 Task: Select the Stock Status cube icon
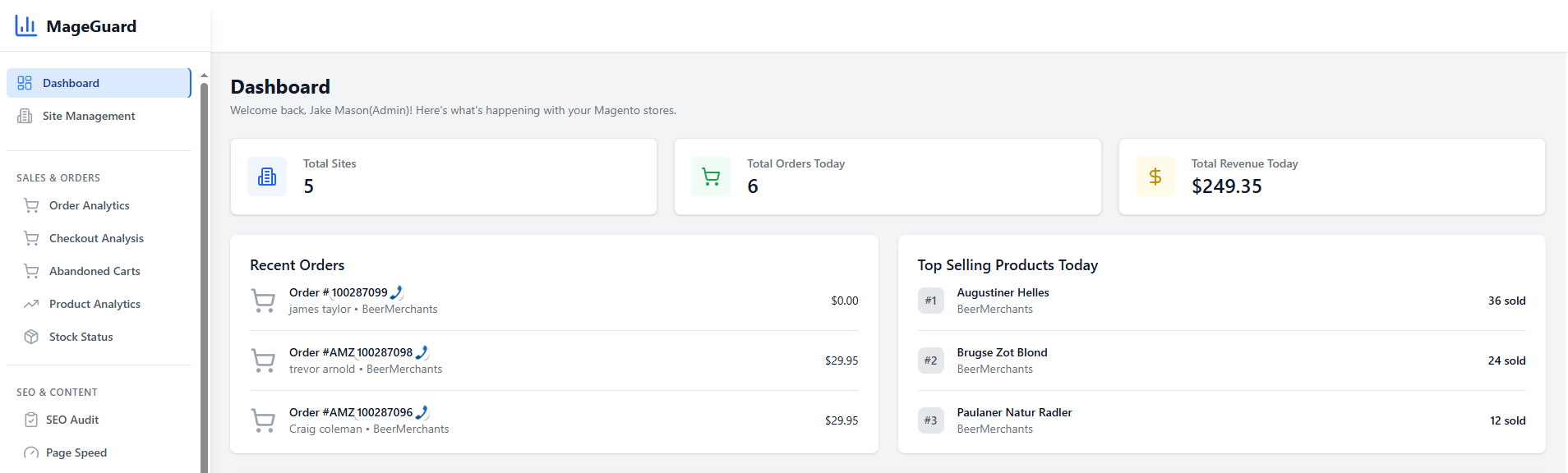tap(31, 336)
